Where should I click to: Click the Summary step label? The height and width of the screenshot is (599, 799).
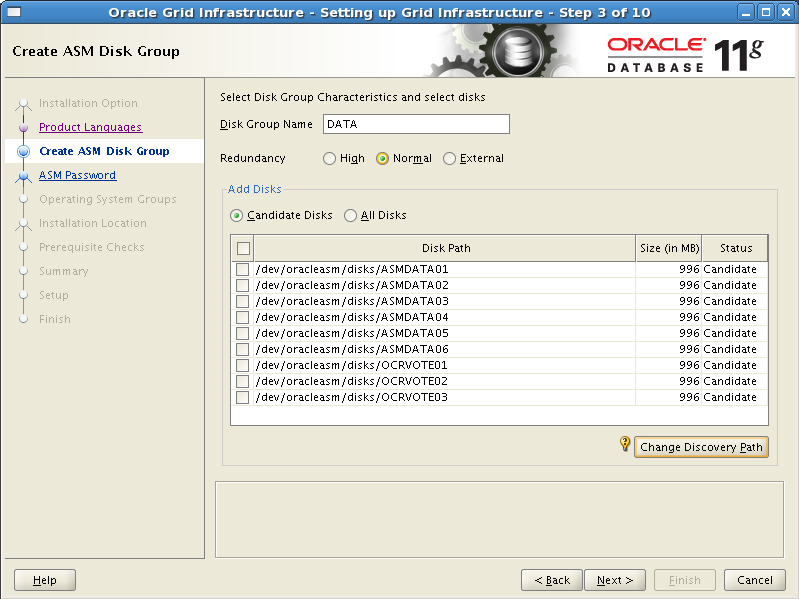pyautogui.click(x=64, y=271)
